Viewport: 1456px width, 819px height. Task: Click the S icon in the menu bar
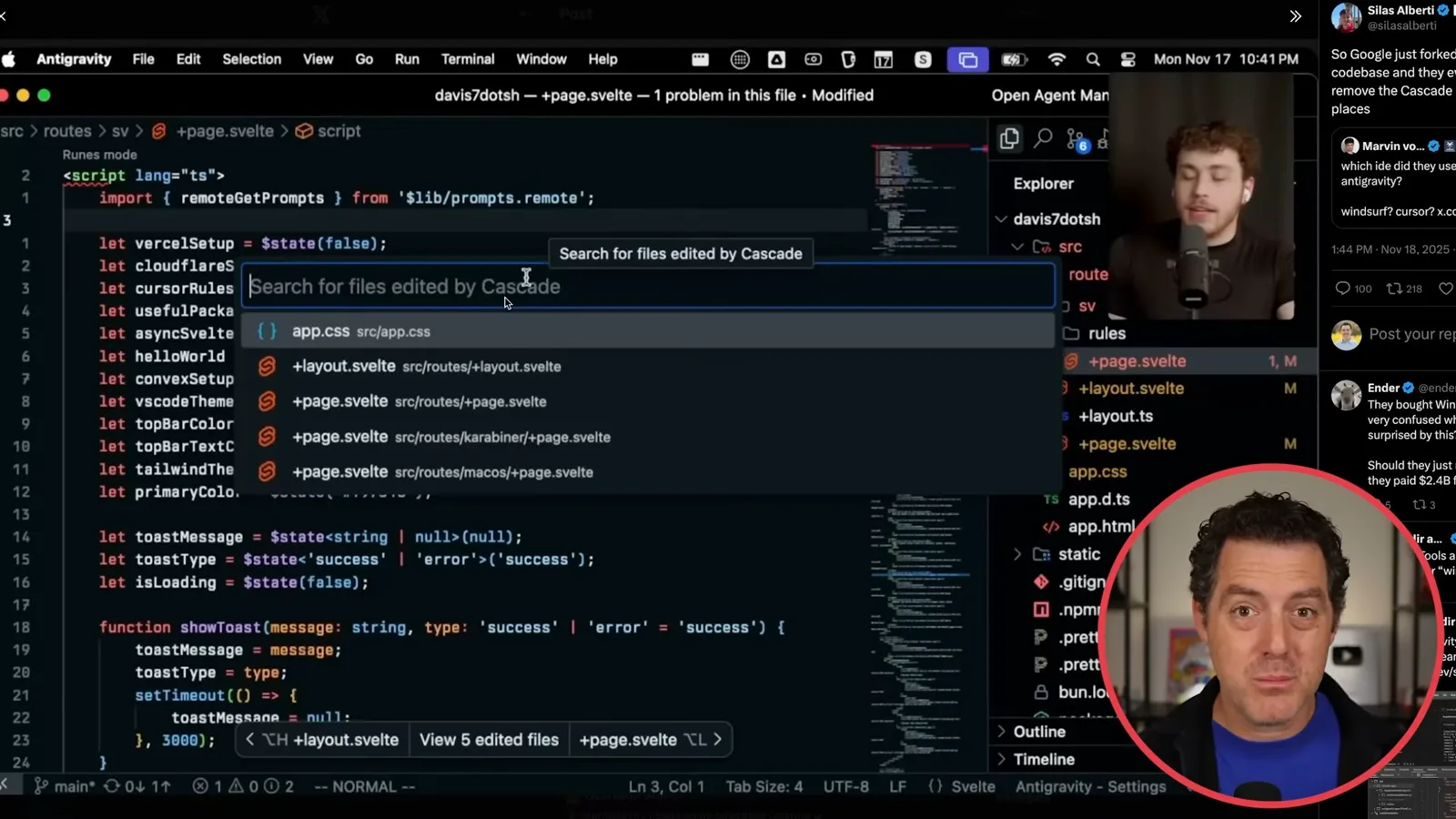click(923, 59)
